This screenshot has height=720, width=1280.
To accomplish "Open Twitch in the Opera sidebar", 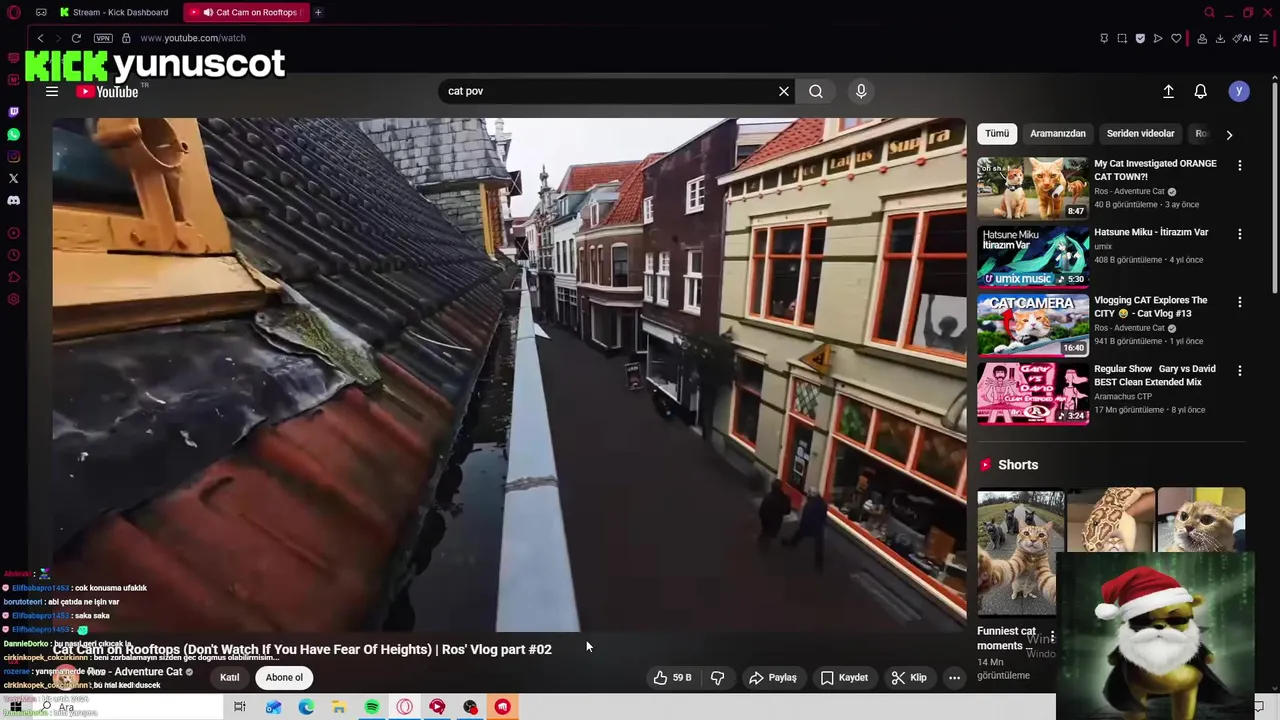I will pyautogui.click(x=13, y=112).
